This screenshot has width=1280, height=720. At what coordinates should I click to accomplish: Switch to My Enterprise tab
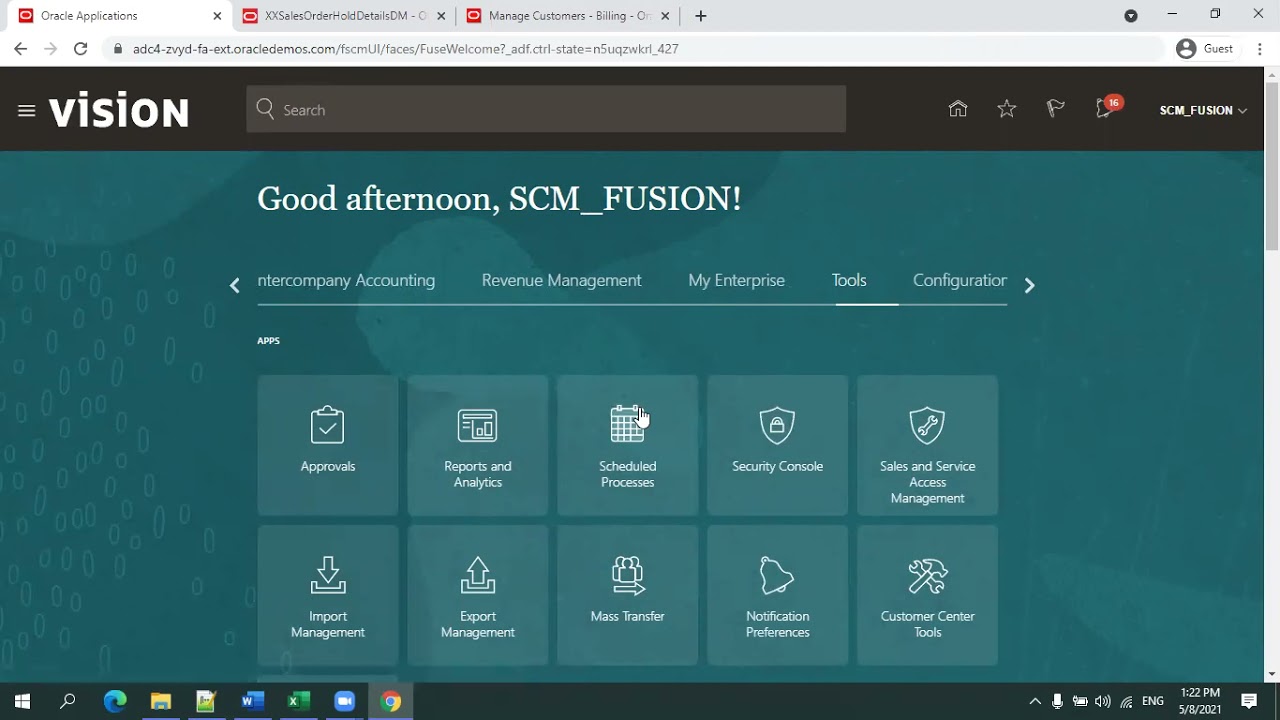coord(737,281)
